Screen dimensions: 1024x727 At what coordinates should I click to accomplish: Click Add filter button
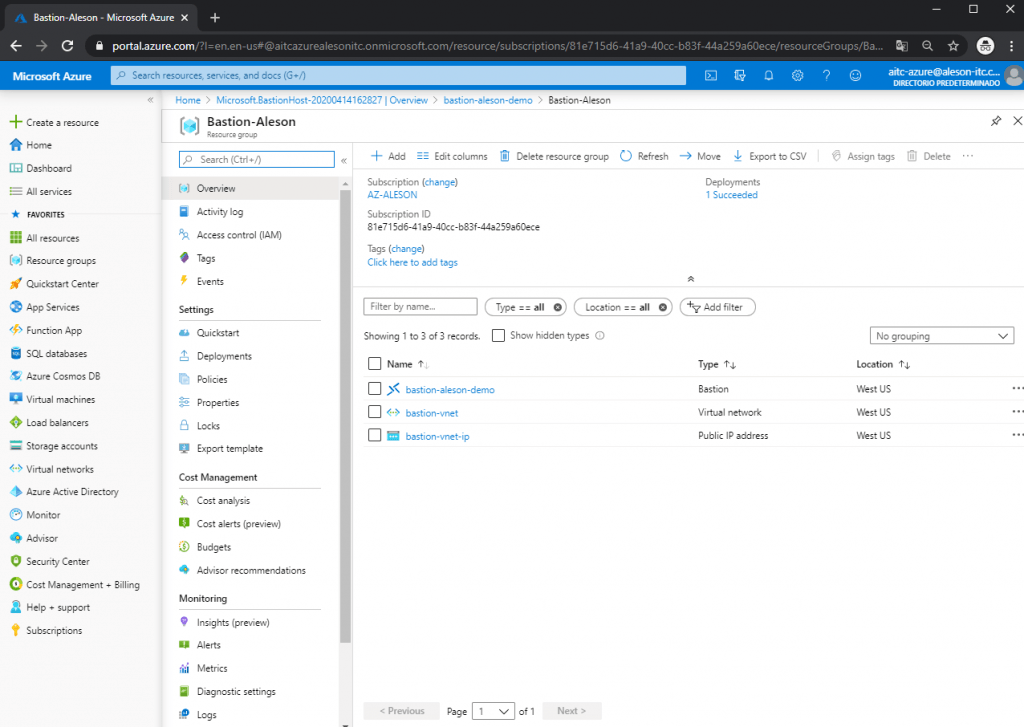[717, 307]
